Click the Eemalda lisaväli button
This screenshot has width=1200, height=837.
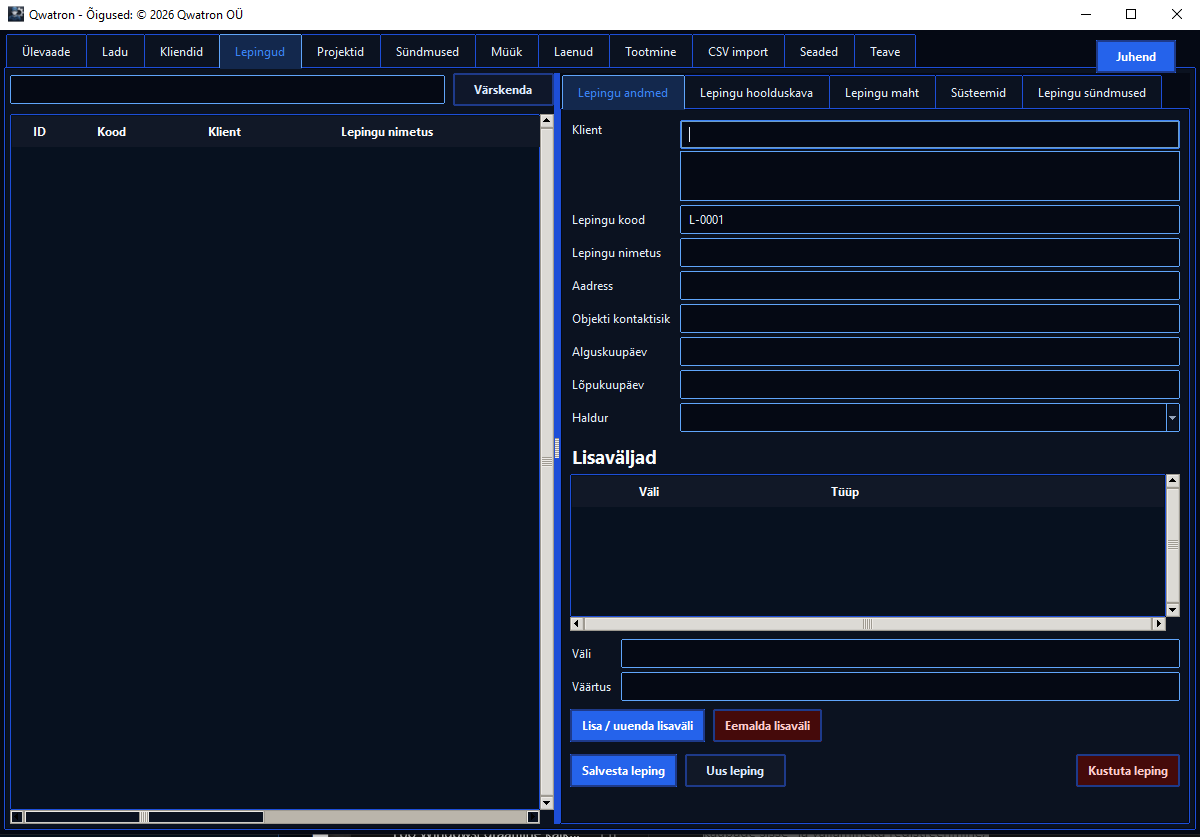click(767, 726)
